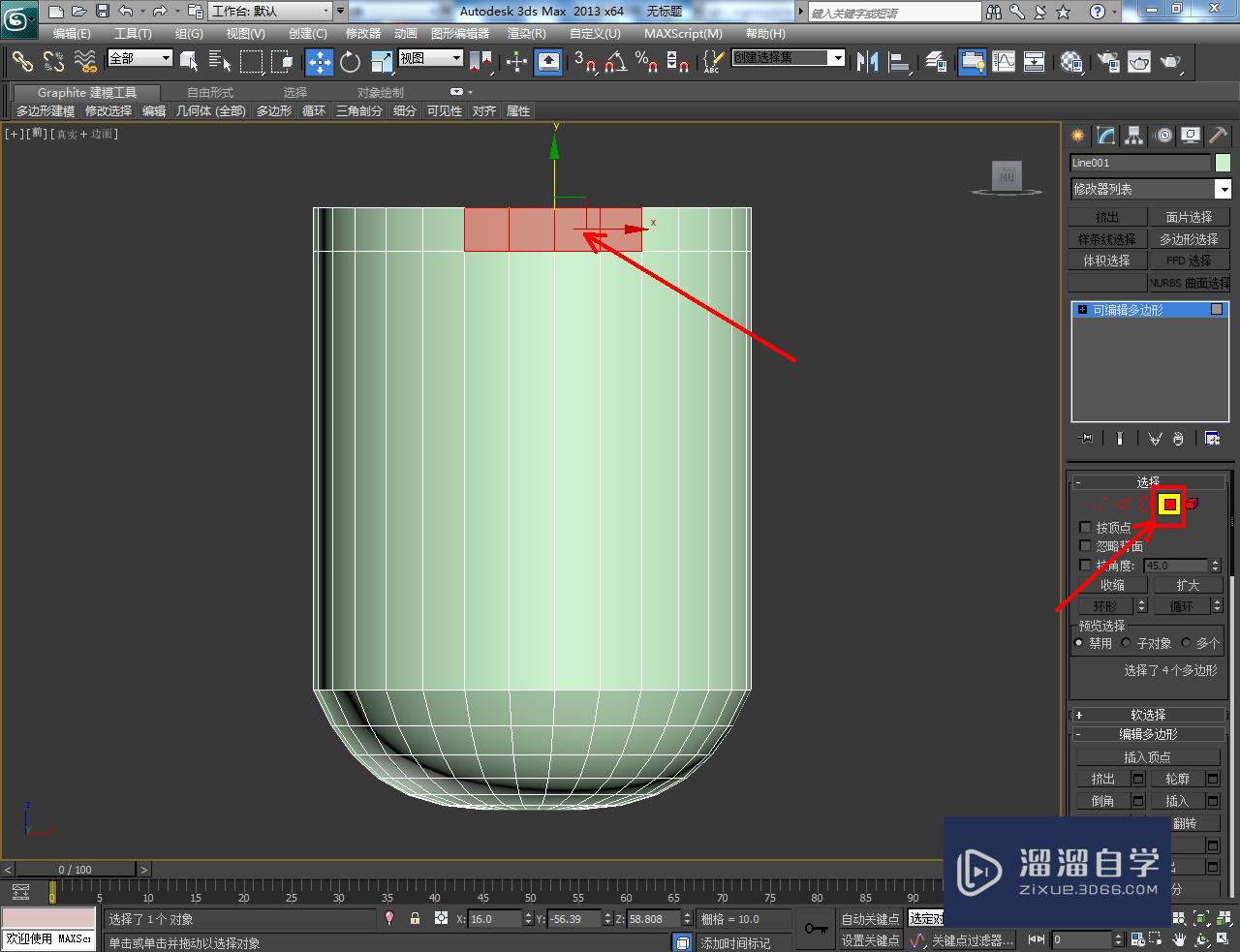Open the 创建选择集 dropdown
Image resolution: width=1240 pixels, height=952 pixels.
(x=788, y=58)
